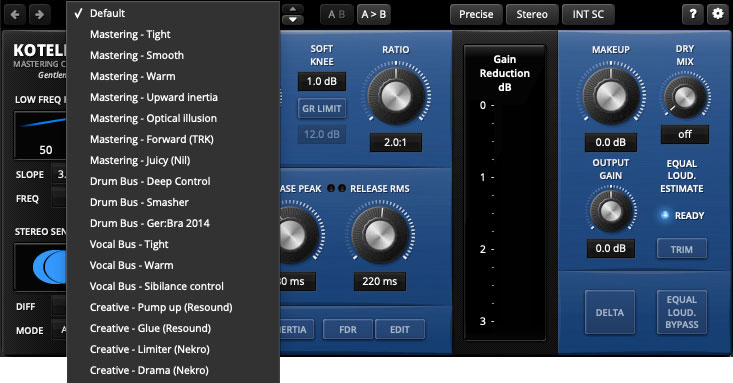Toggle the INT SC sidechain button
This screenshot has height=383, width=733.
(588, 14)
